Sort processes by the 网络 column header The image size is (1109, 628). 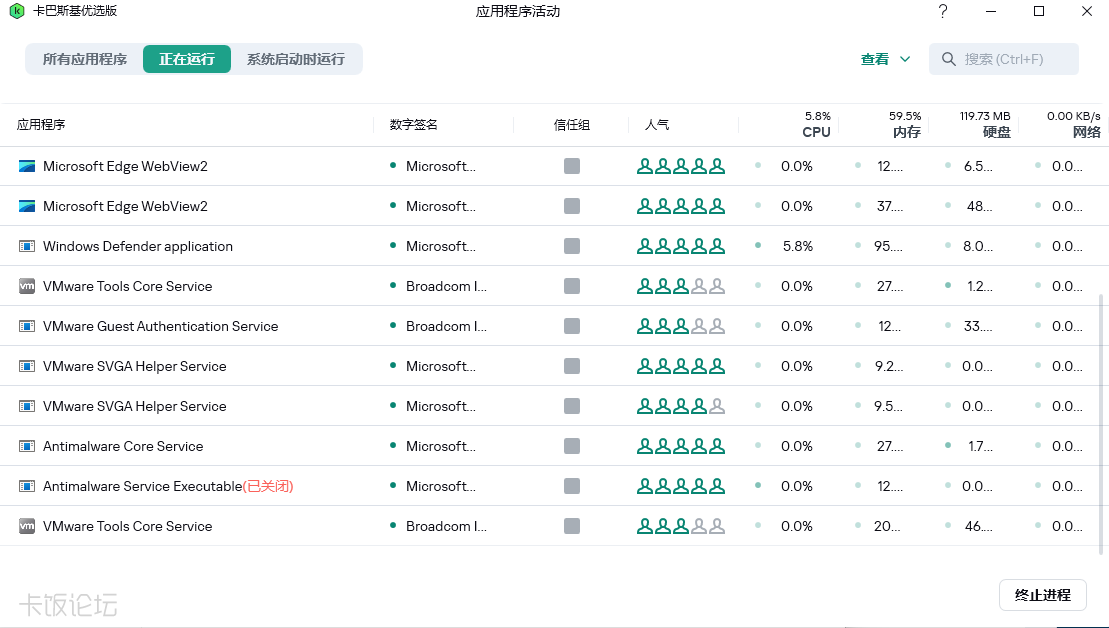[1086, 132]
